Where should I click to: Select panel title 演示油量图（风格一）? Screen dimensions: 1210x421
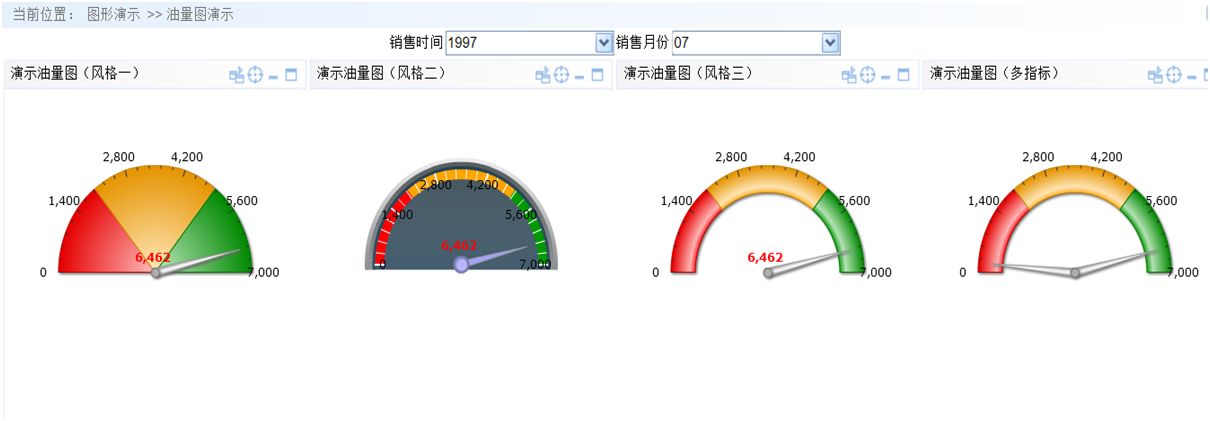[x=75, y=73]
